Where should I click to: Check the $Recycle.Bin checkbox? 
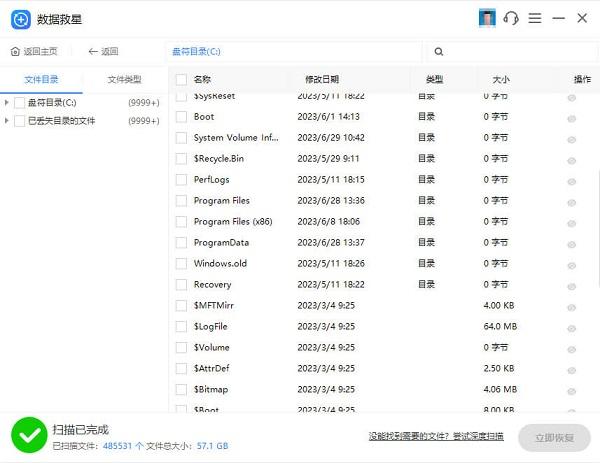point(181,159)
